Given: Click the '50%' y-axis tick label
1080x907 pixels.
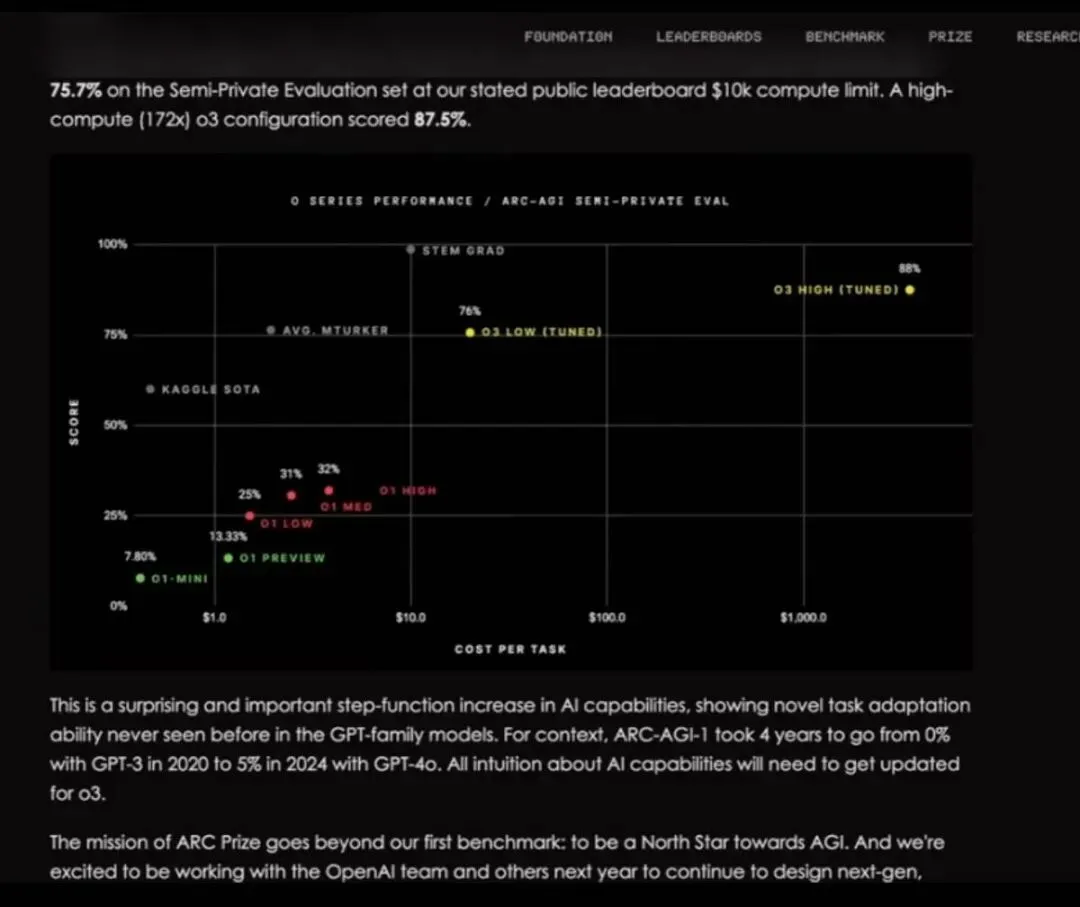Looking at the screenshot, I should point(116,425).
